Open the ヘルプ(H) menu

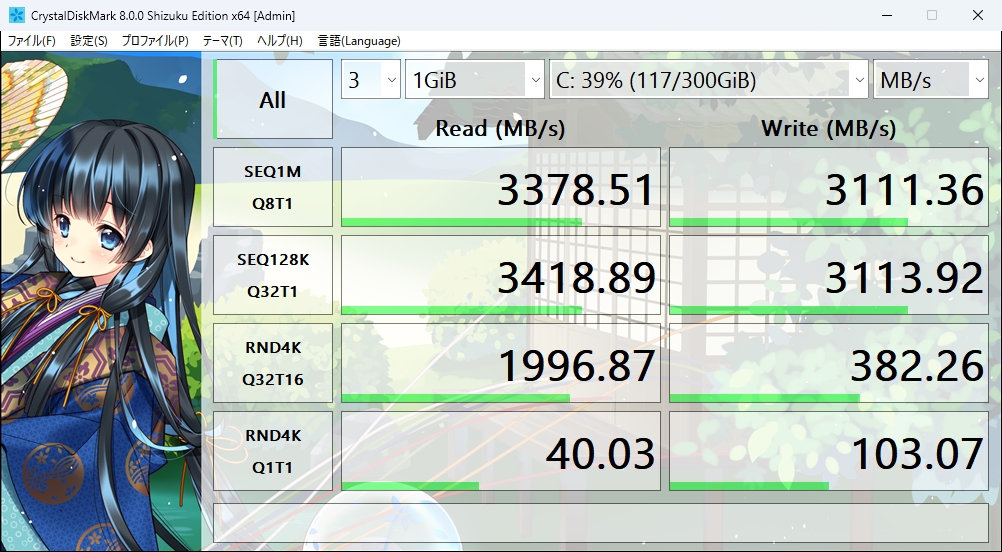click(x=279, y=41)
